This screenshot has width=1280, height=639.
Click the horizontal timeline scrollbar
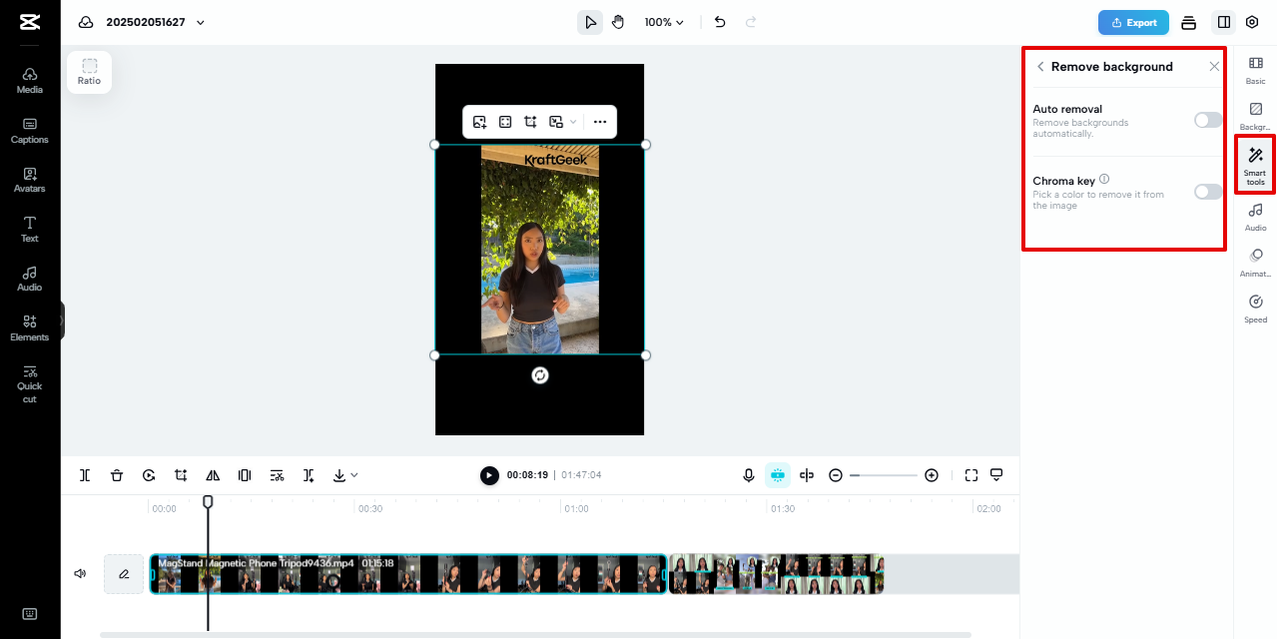[x=535, y=634]
